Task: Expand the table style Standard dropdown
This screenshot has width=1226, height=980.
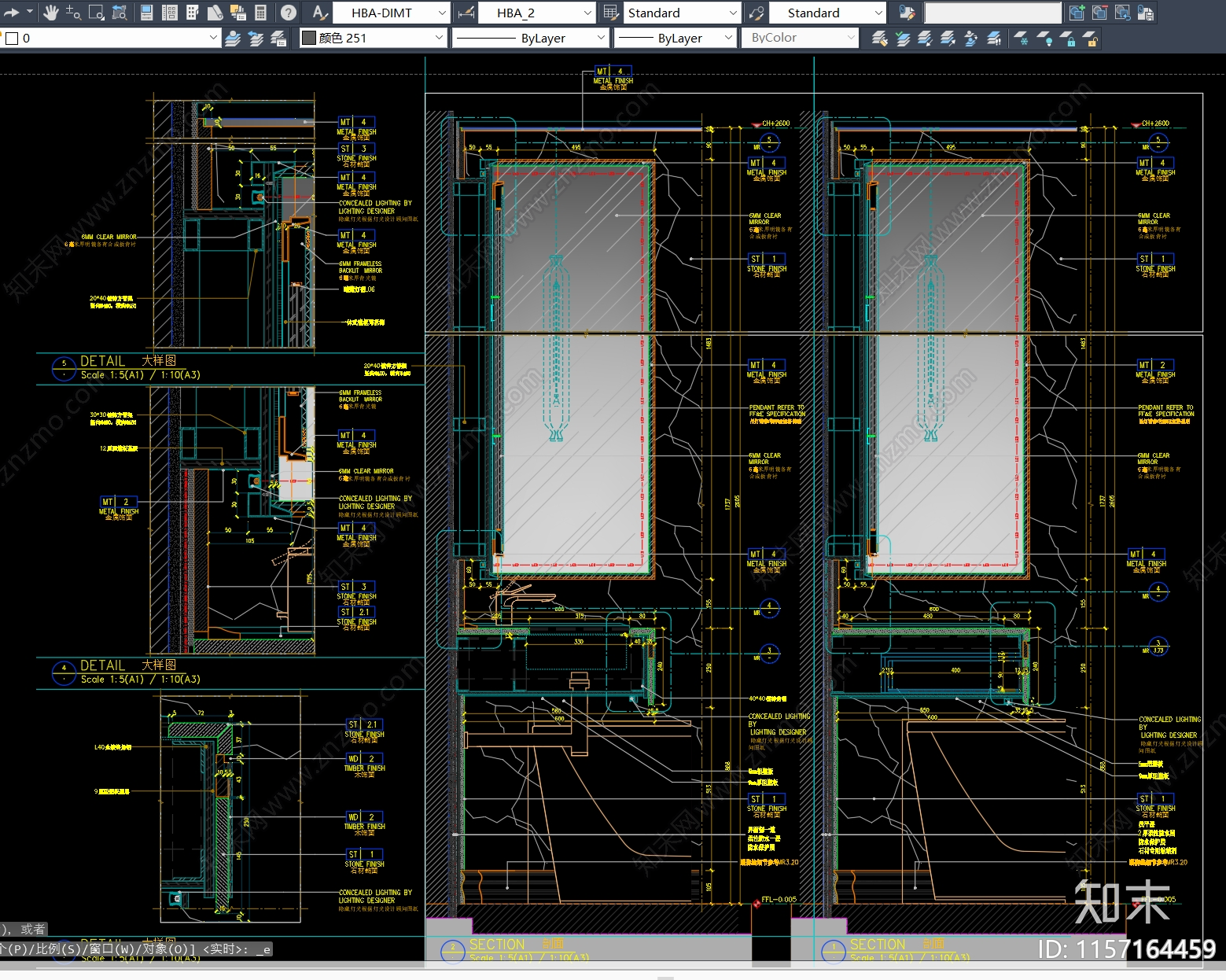Action: point(733,13)
